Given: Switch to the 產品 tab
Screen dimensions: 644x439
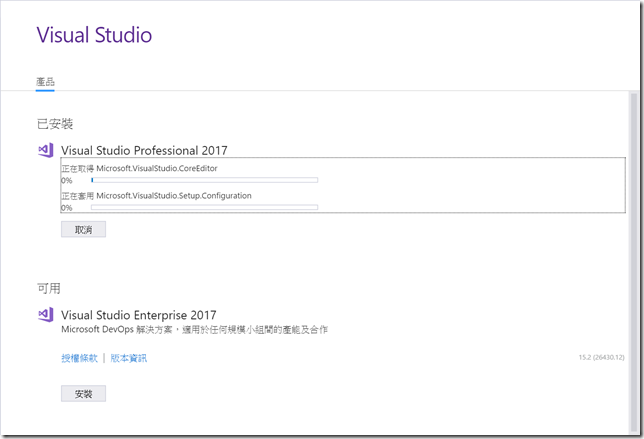Looking at the screenshot, I should pos(45,82).
